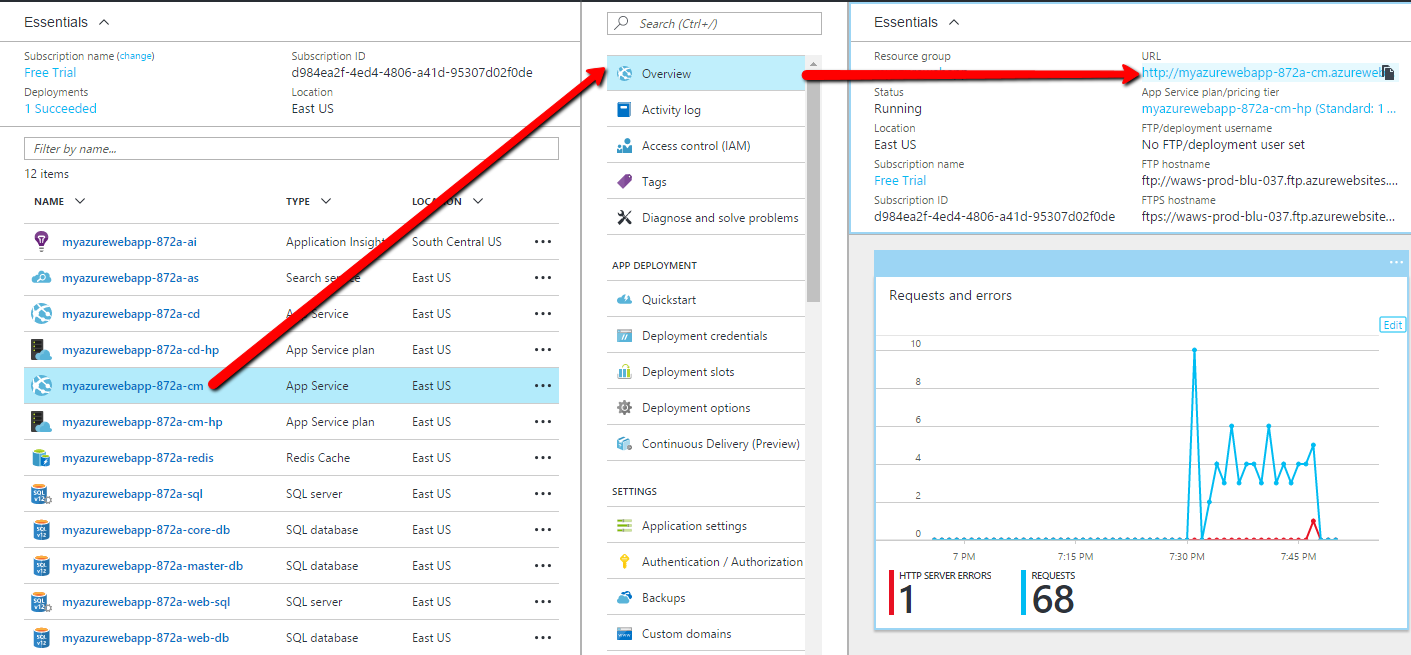Image resolution: width=1411 pixels, height=655 pixels.
Task: Sort resources by the TYPE column
Action: tap(309, 201)
